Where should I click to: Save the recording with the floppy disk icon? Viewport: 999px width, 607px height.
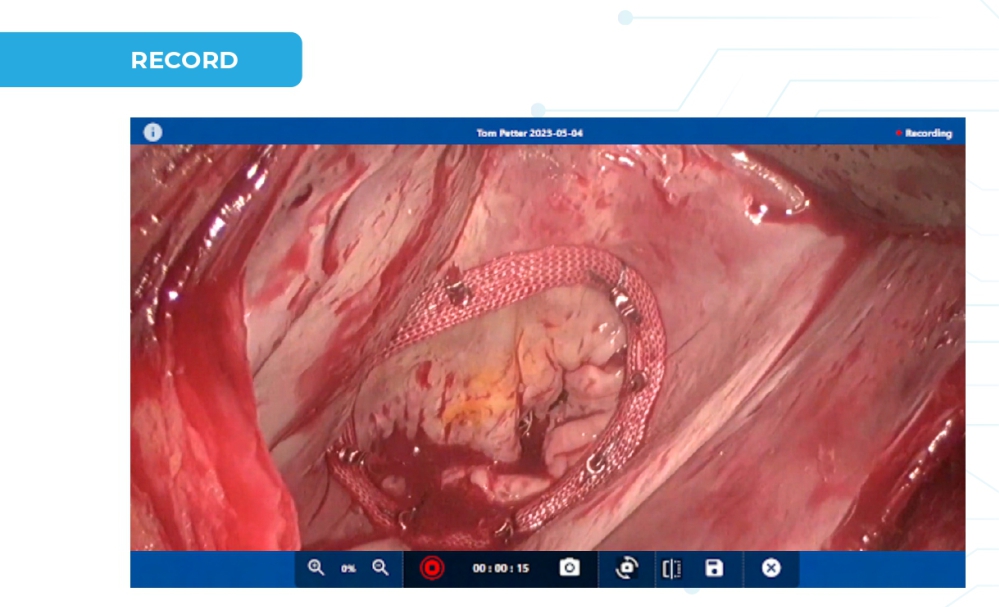point(714,568)
